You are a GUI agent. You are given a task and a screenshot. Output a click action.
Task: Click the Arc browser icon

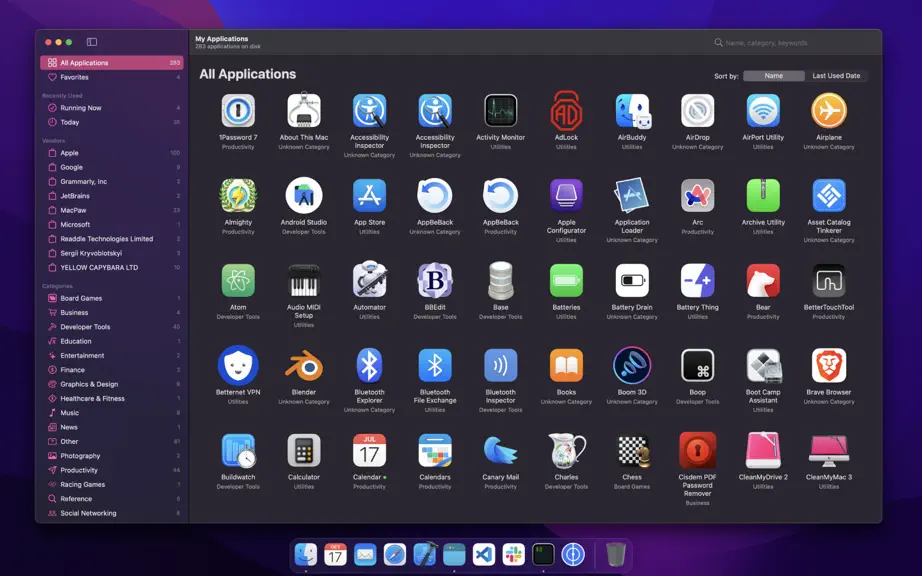point(697,196)
